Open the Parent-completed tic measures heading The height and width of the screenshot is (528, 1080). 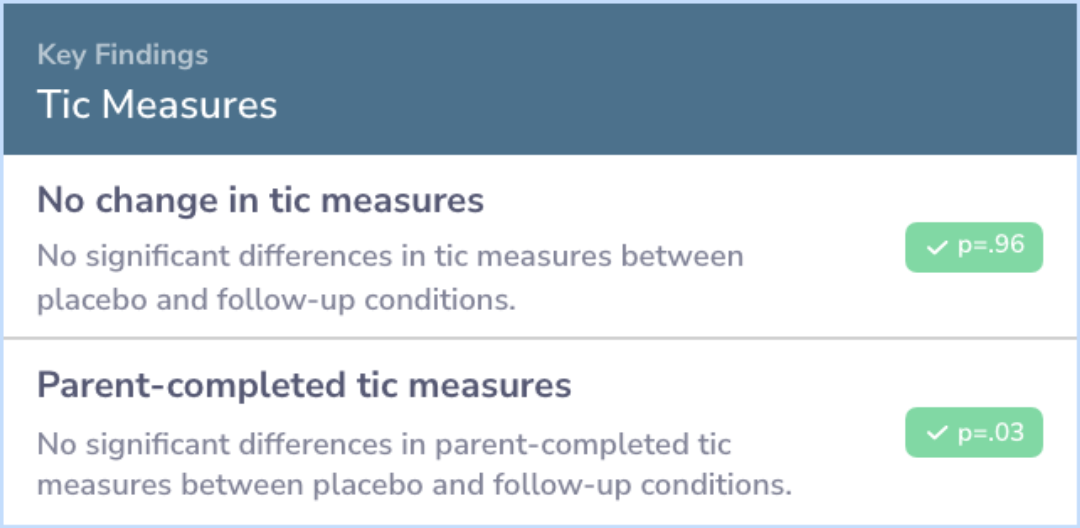[304, 386]
